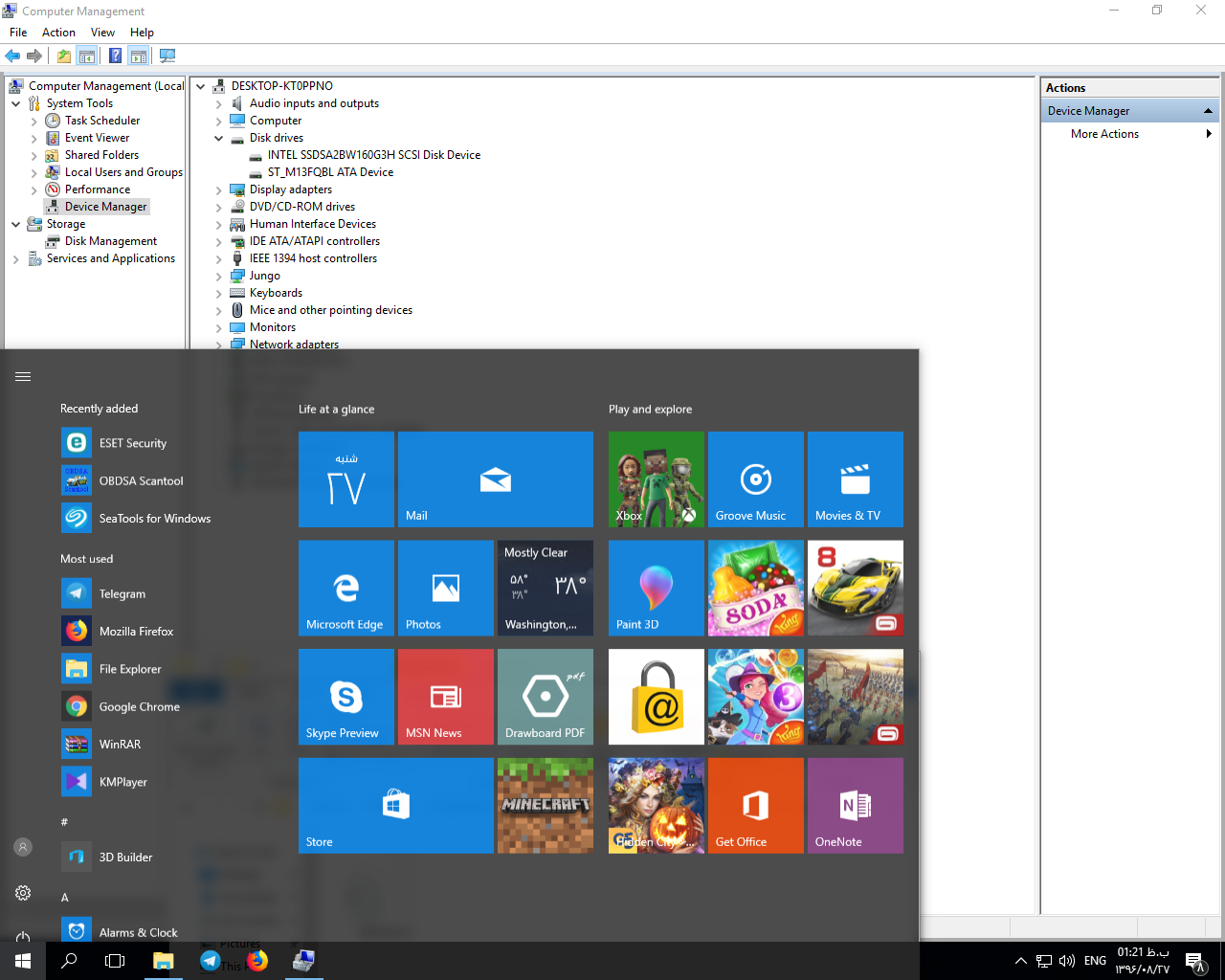Select the INTEL SSDSA2BW160G3H SCSI Disk Device
Viewport: 1225px width, 980px height.
tap(374, 155)
